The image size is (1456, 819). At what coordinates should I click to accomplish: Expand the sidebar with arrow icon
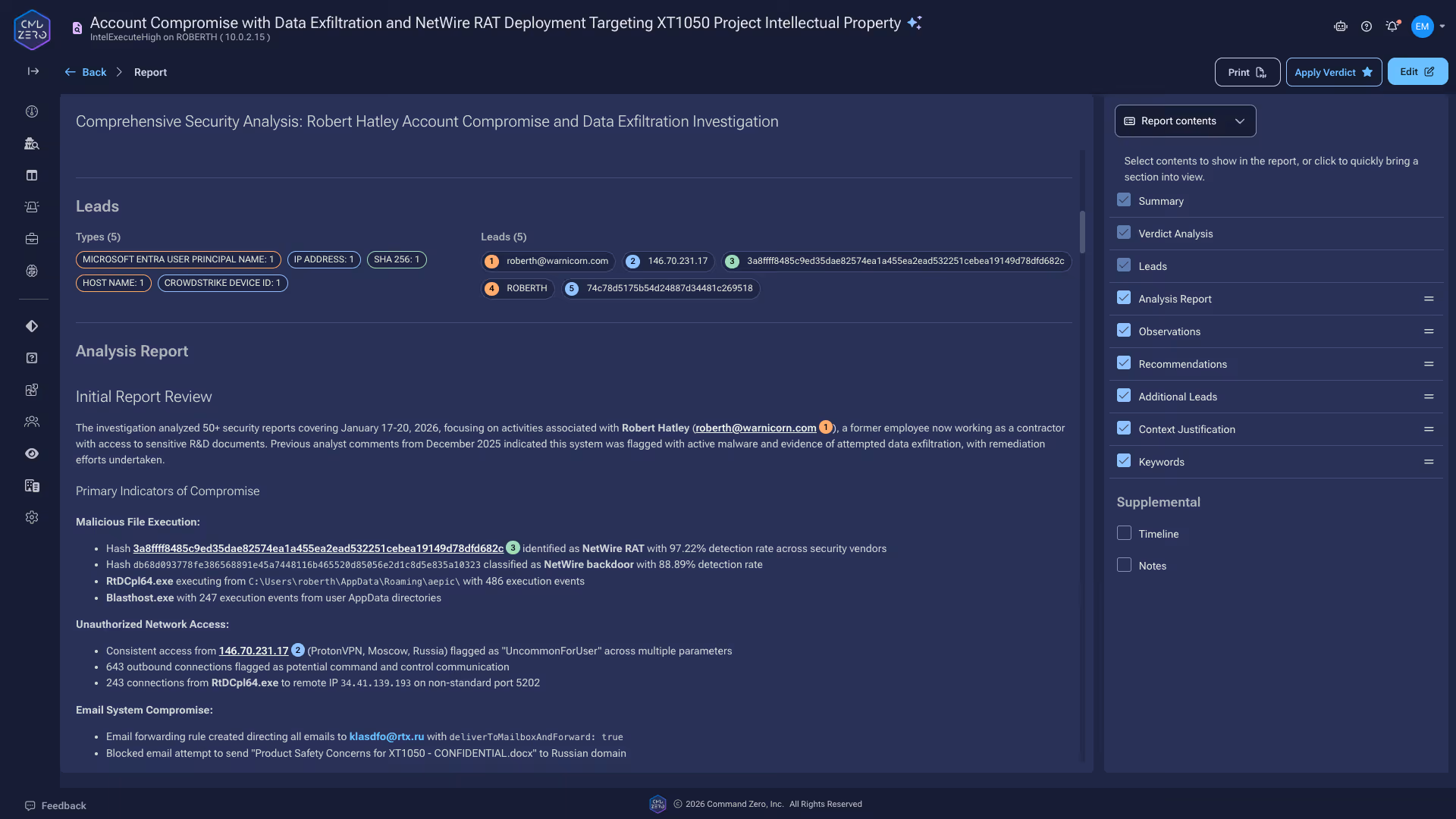[33, 71]
